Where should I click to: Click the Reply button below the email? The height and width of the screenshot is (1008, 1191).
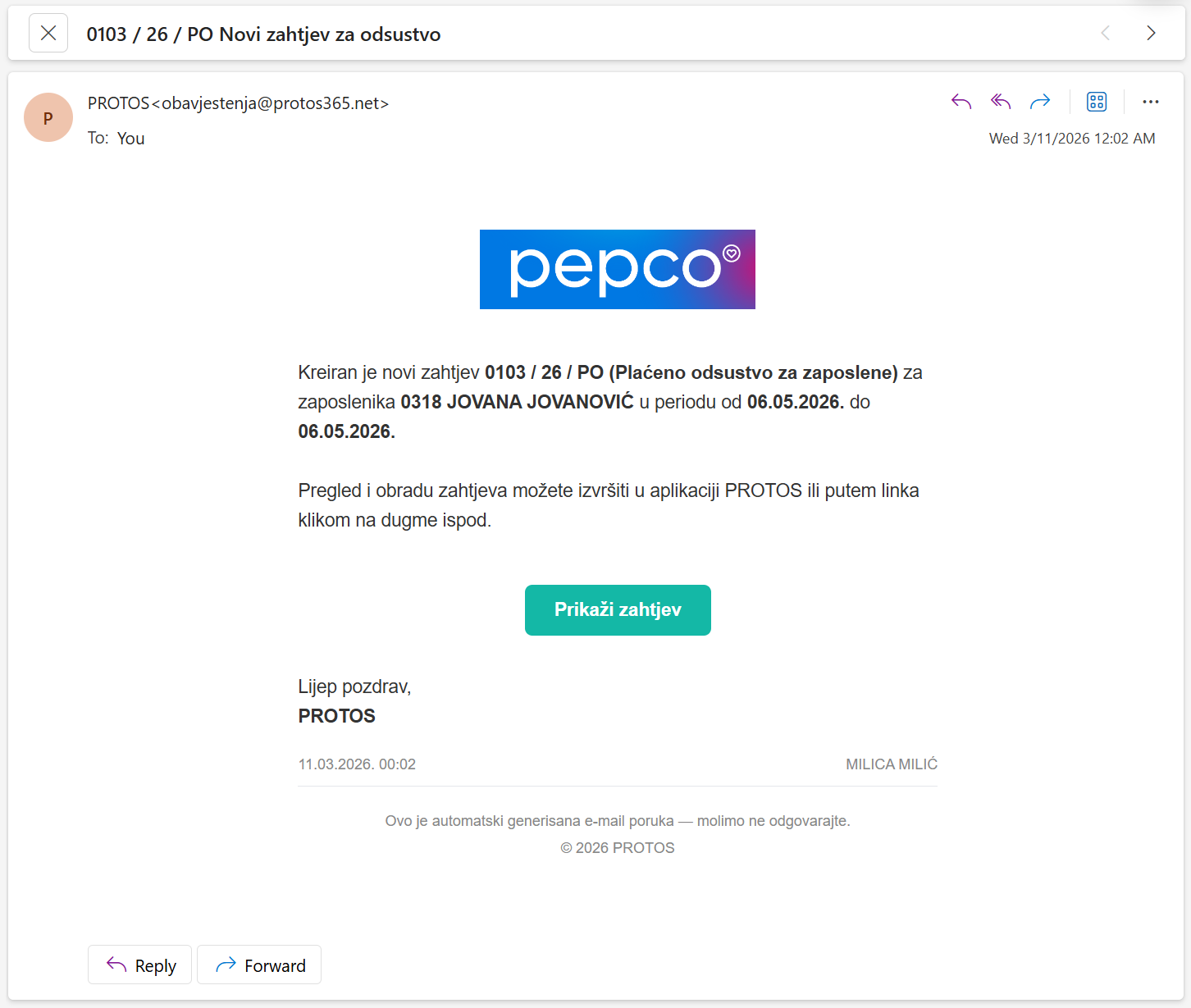(x=139, y=965)
